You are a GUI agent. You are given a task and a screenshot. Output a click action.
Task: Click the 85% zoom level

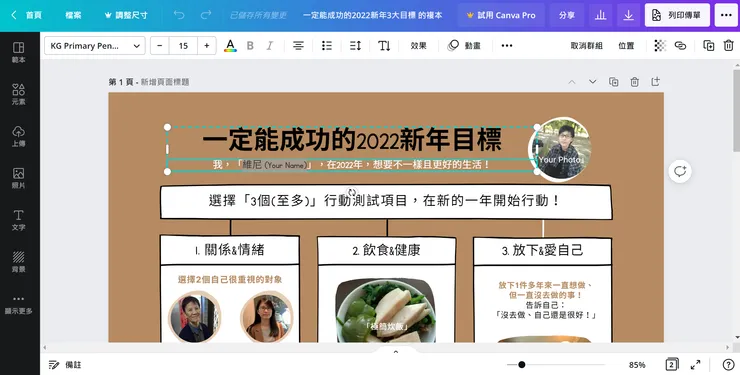click(637, 365)
